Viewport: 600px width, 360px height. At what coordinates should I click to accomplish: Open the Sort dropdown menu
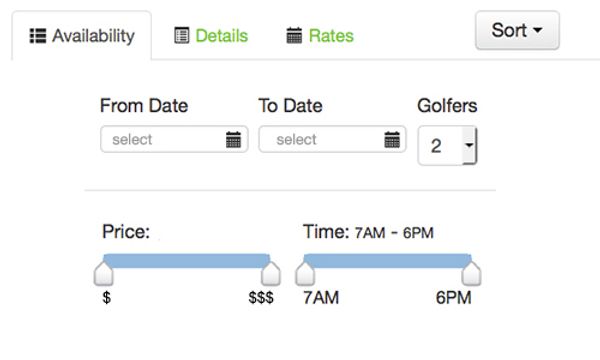pos(517,30)
